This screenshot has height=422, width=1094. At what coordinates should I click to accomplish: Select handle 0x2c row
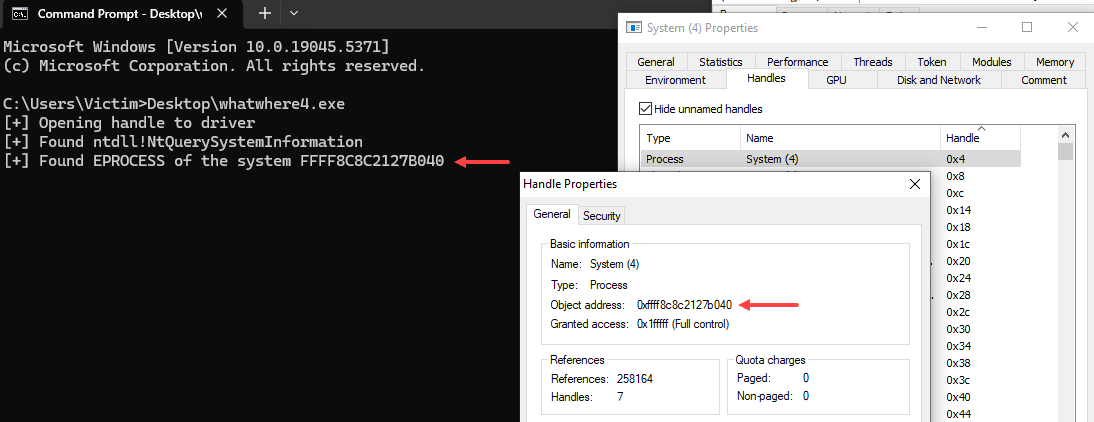[957, 312]
